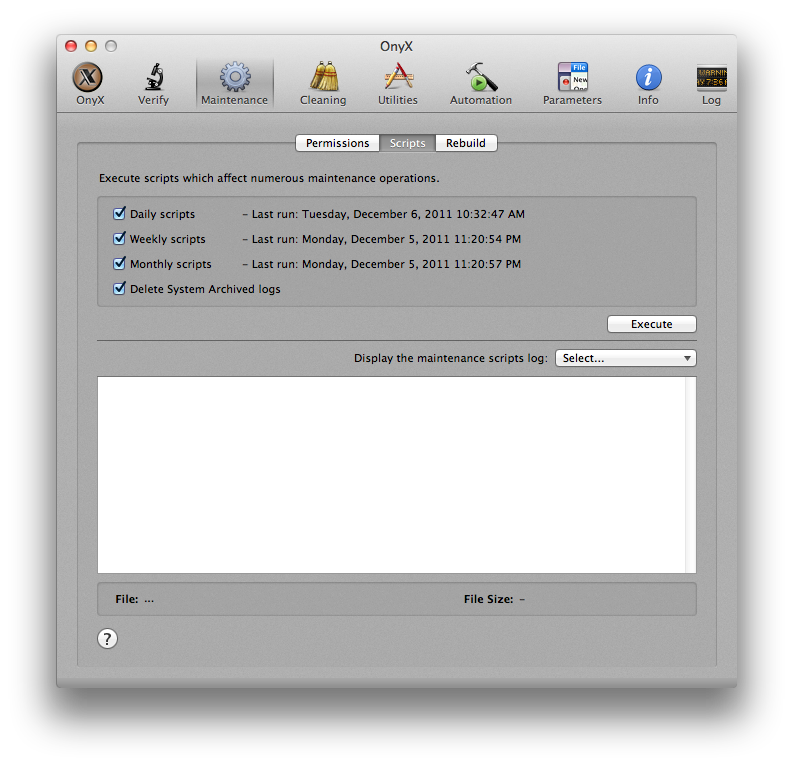Select the Scripts tab

[x=408, y=143]
